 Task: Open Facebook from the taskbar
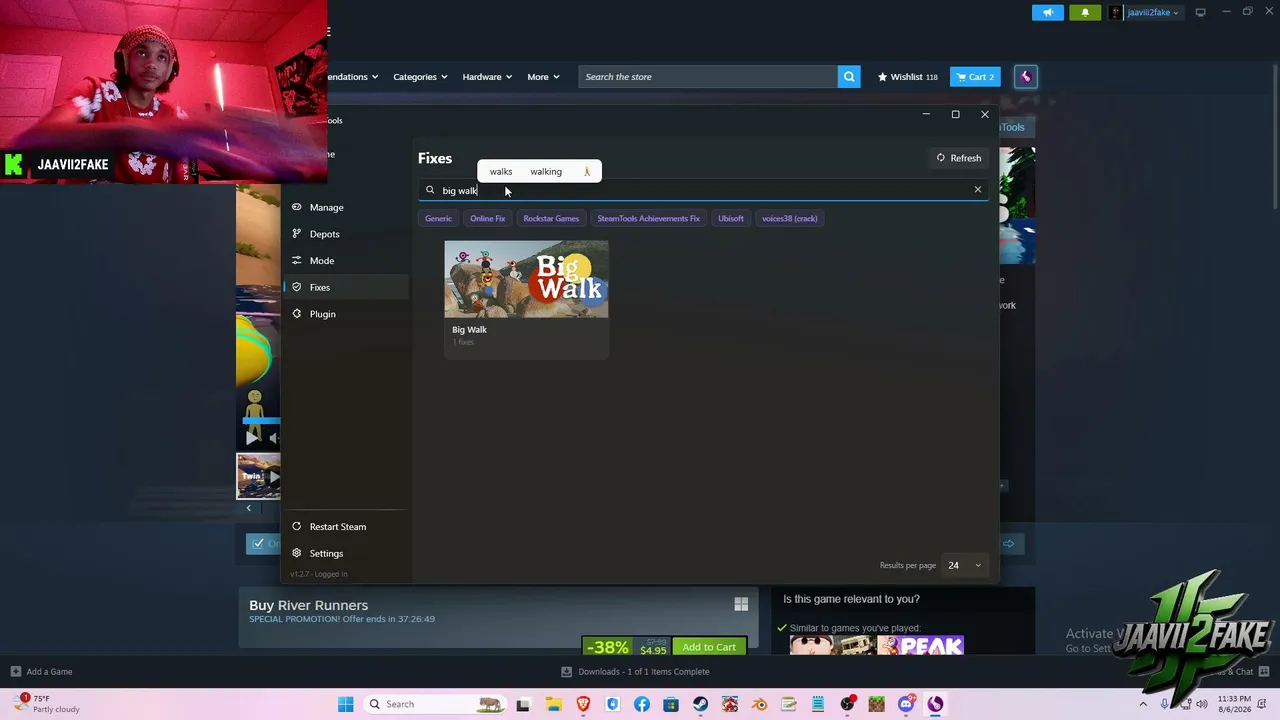coord(642,704)
